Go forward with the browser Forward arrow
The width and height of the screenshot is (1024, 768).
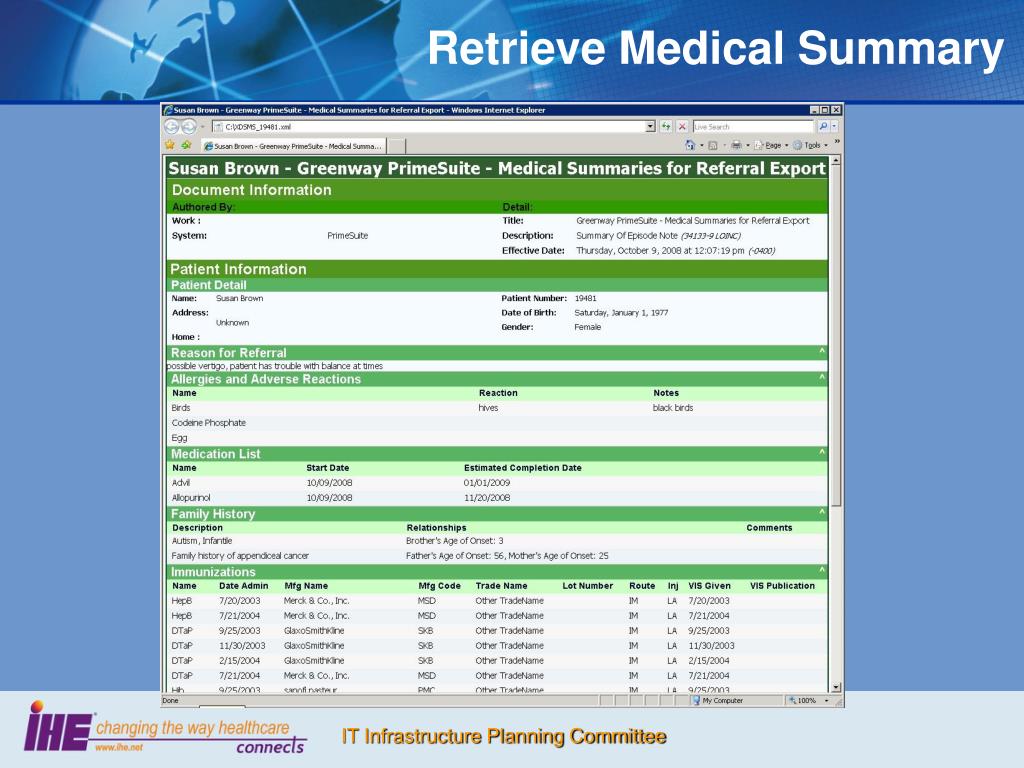(x=188, y=127)
